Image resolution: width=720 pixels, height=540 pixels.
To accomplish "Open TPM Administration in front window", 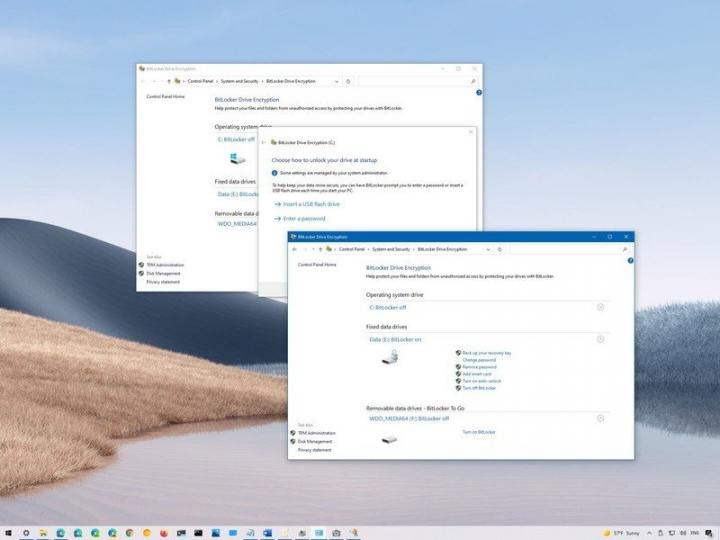I will [x=316, y=433].
